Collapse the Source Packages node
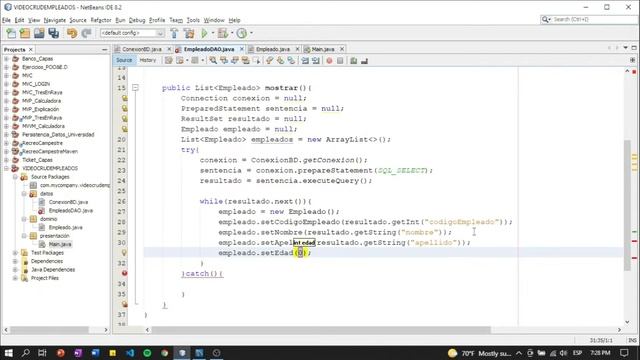This screenshot has width=640, height=360. coord(15,177)
